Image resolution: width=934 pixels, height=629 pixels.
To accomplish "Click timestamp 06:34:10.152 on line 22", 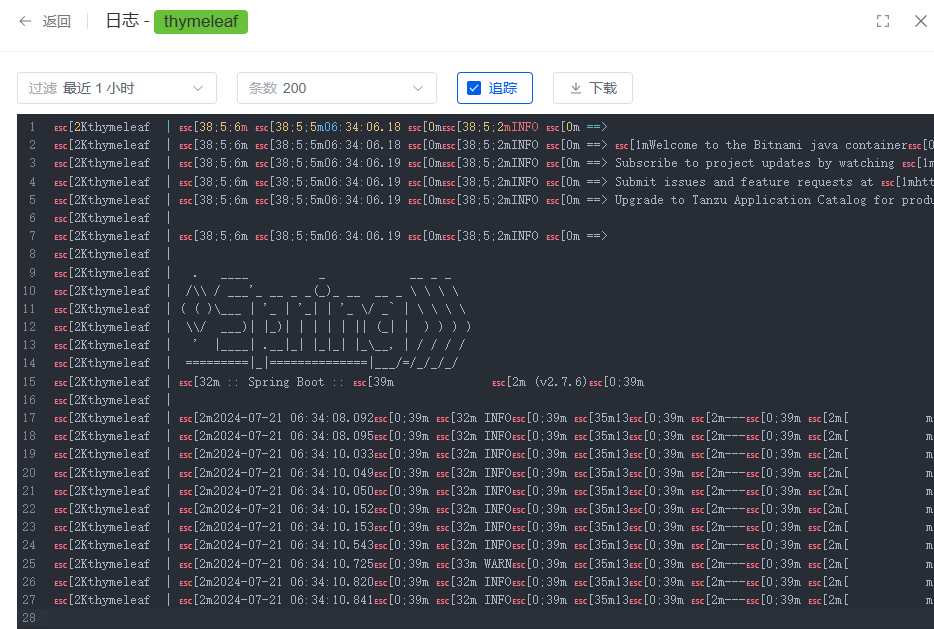I will point(332,508).
